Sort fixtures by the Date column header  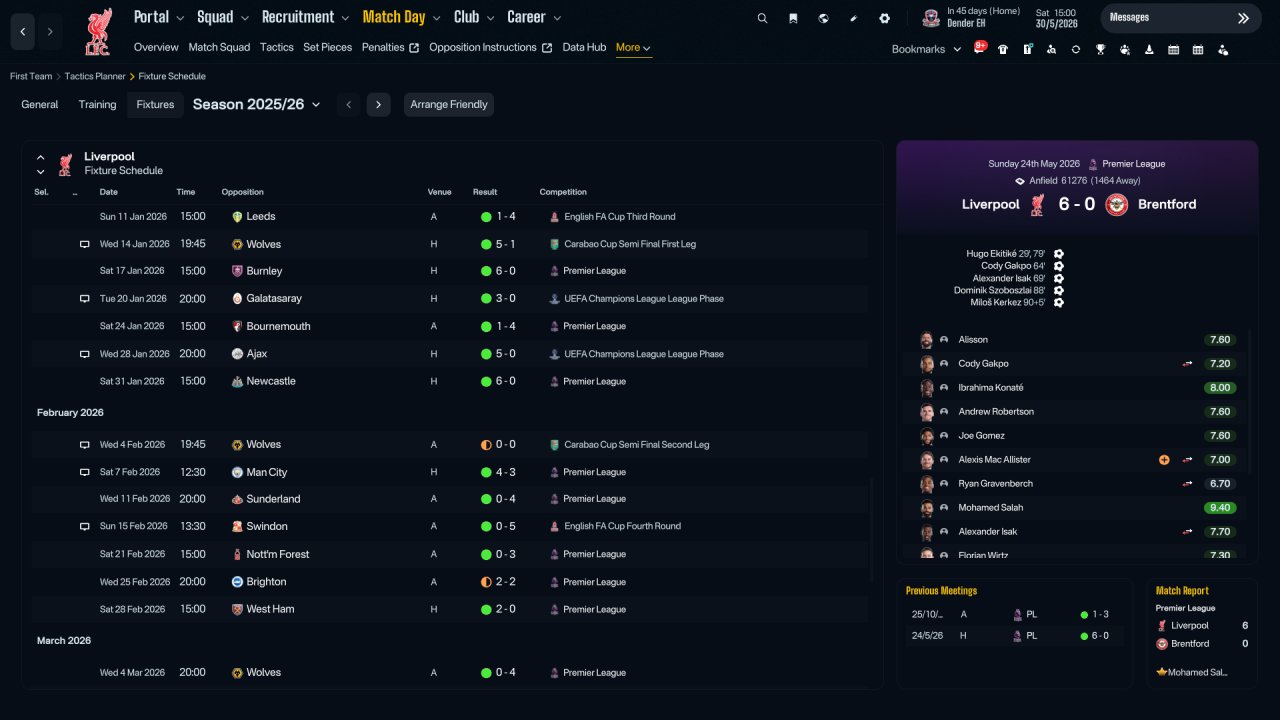pos(108,192)
